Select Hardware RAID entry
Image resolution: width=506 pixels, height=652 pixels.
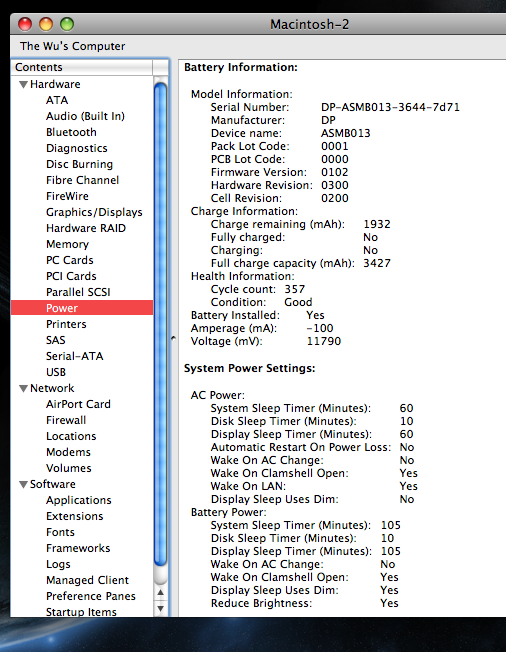[86, 228]
